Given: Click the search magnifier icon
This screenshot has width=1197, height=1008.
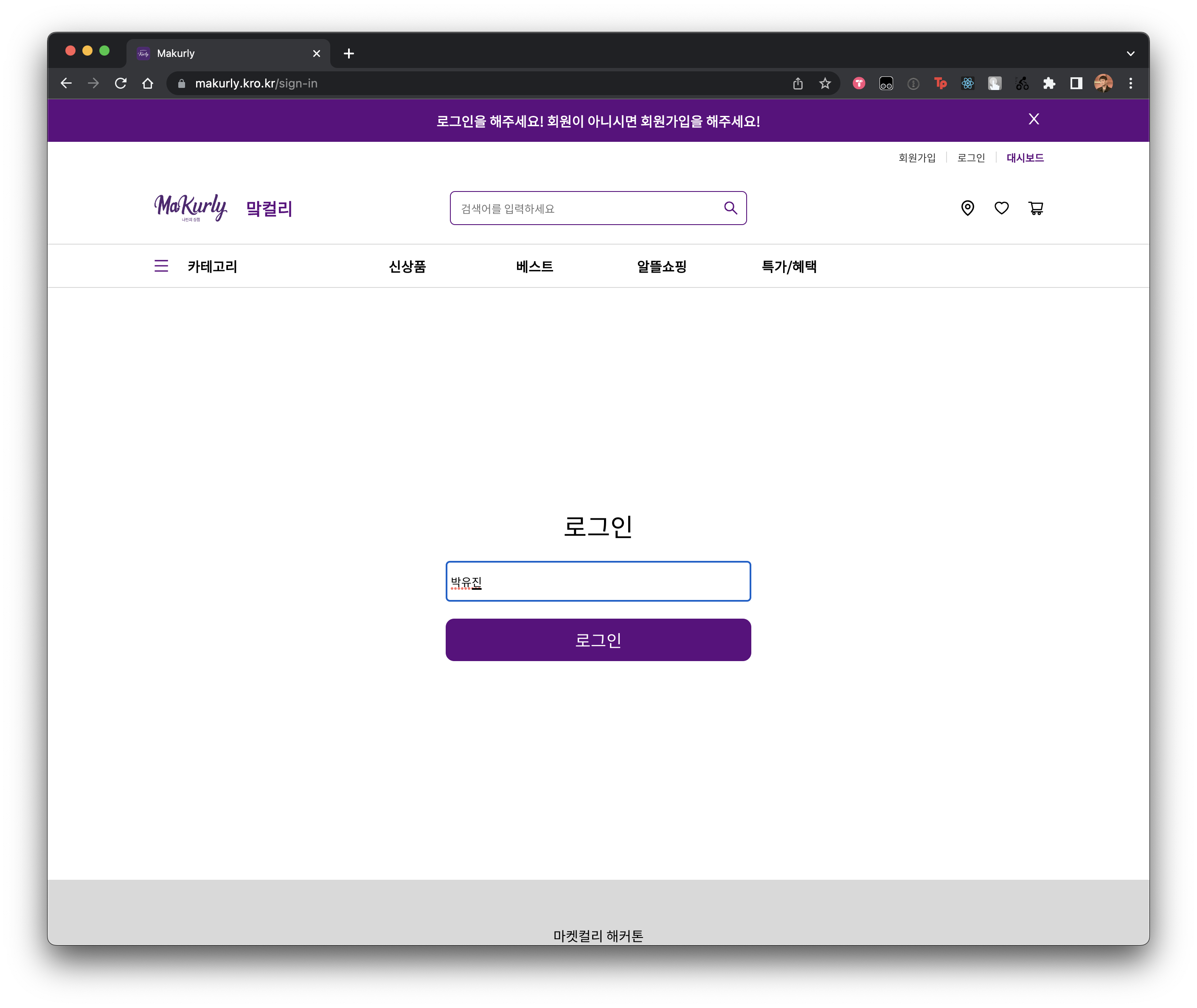Looking at the screenshot, I should click(730, 208).
